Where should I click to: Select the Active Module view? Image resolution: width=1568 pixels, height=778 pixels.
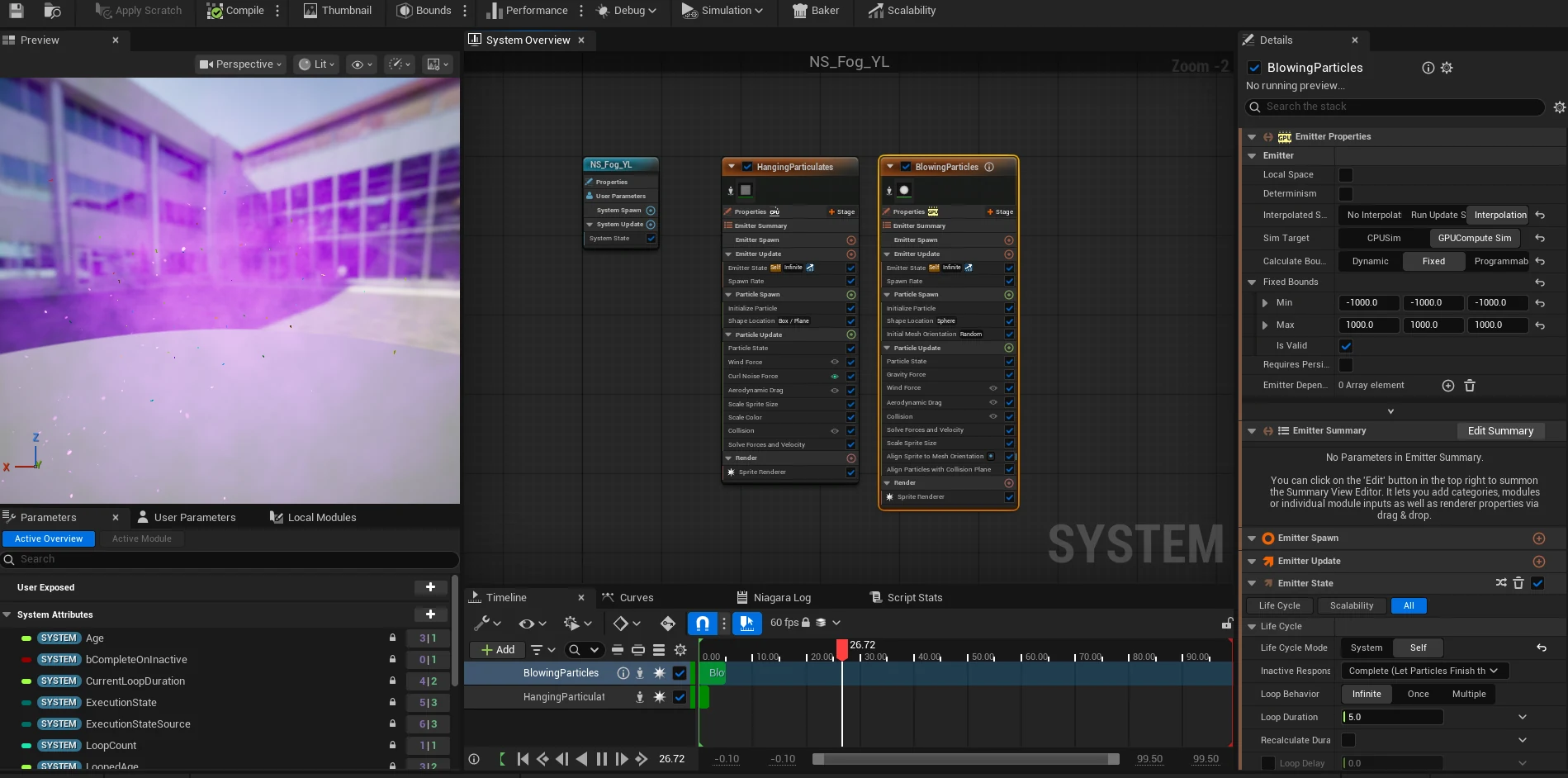142,539
